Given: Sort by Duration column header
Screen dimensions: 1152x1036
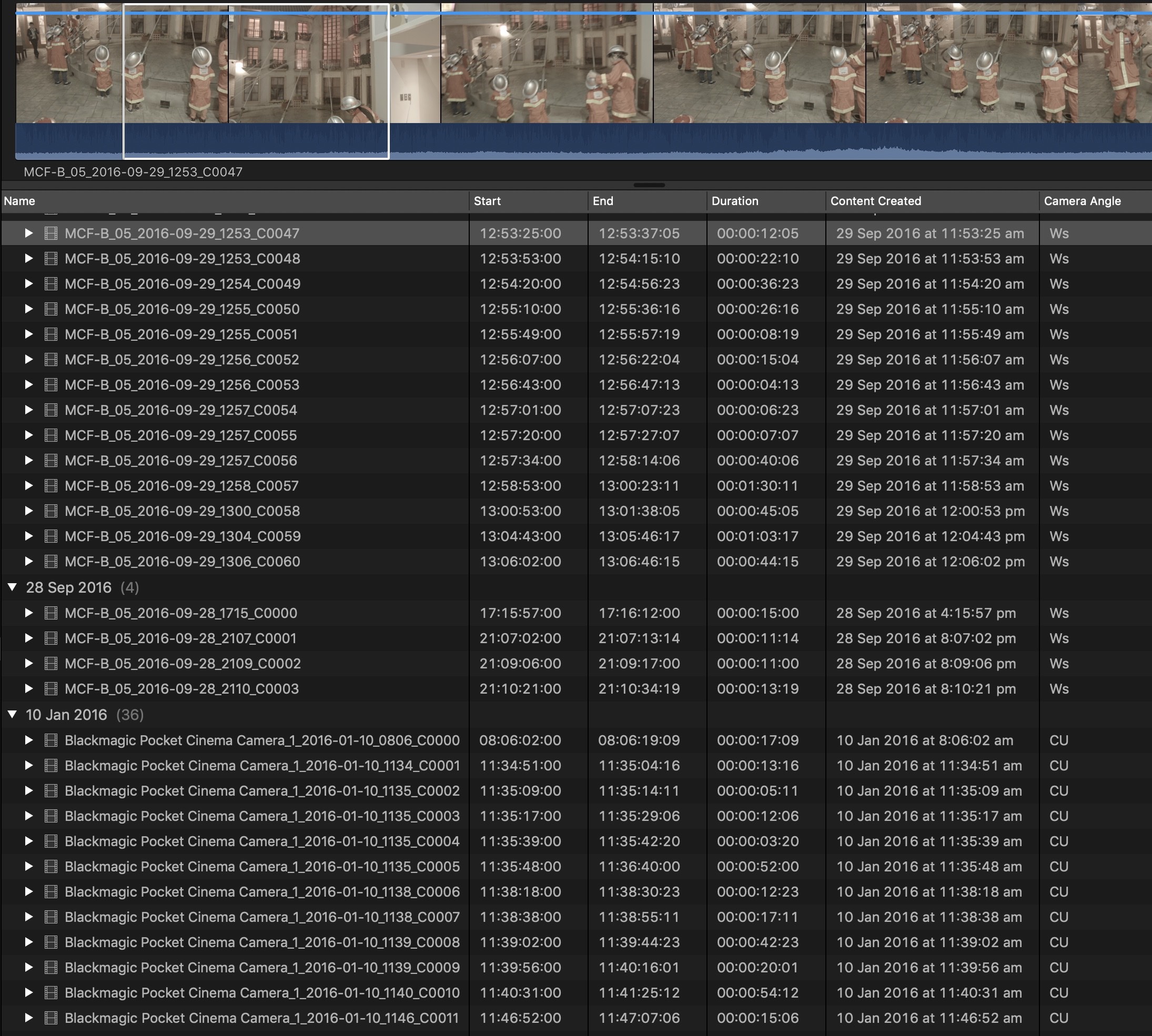Looking at the screenshot, I should coord(734,201).
